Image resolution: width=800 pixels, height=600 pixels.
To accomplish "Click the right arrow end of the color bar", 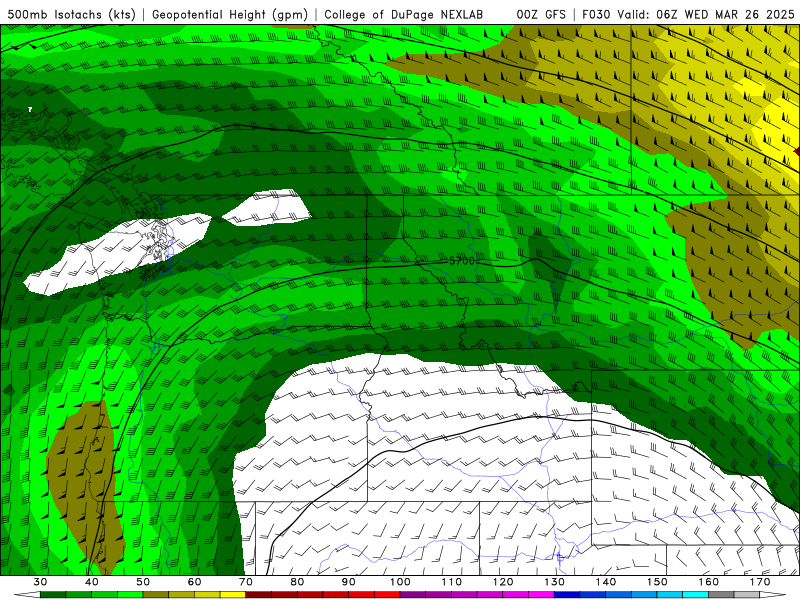I will coord(772,594).
